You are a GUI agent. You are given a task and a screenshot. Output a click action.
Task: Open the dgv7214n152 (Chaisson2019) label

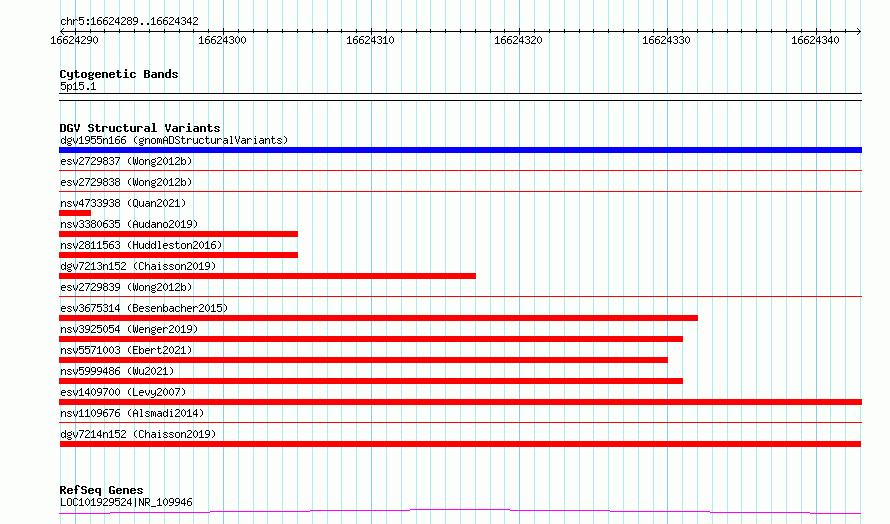[x=138, y=434]
